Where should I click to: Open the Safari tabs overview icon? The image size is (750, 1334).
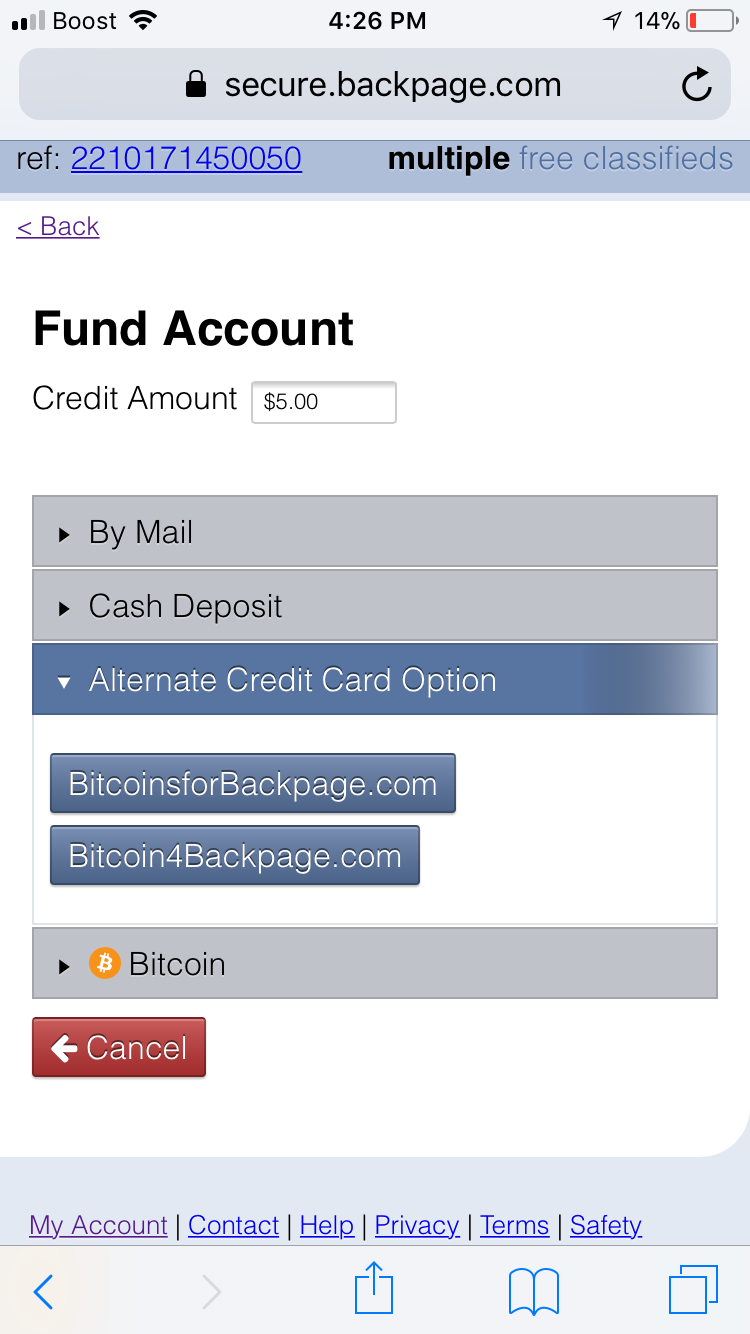(693, 1290)
